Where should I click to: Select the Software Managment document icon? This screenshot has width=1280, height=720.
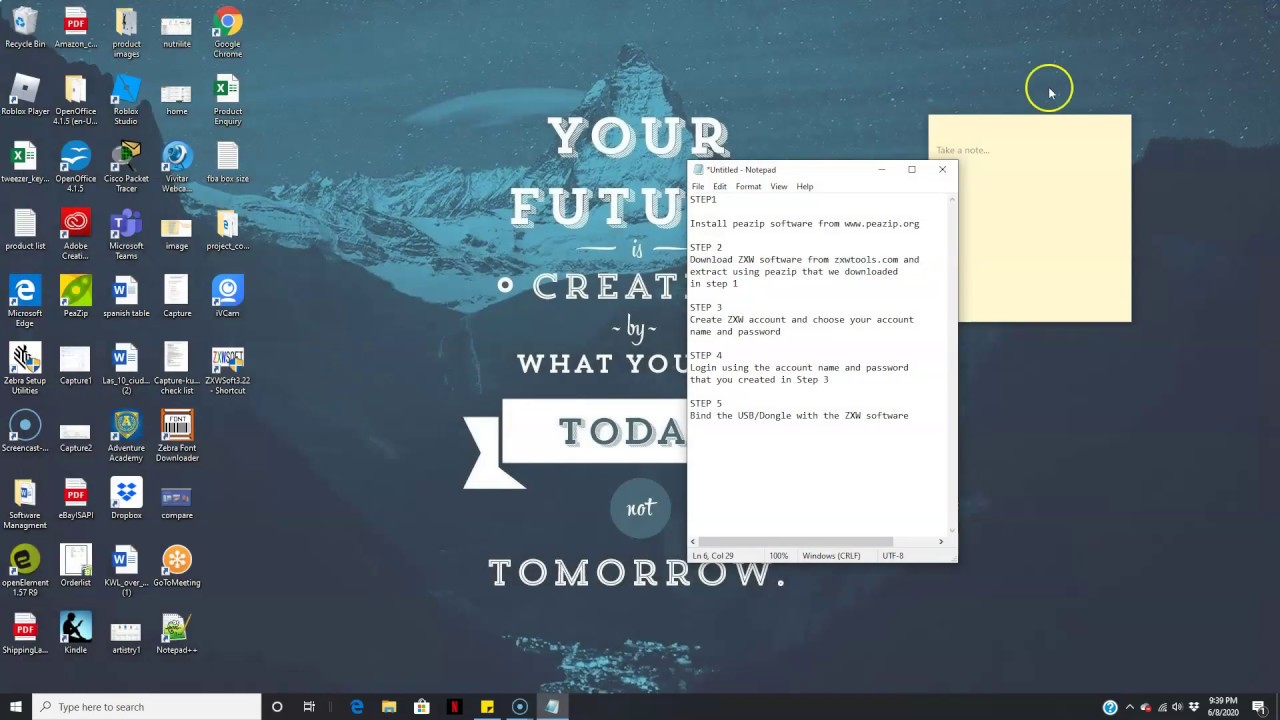[x=25, y=502]
